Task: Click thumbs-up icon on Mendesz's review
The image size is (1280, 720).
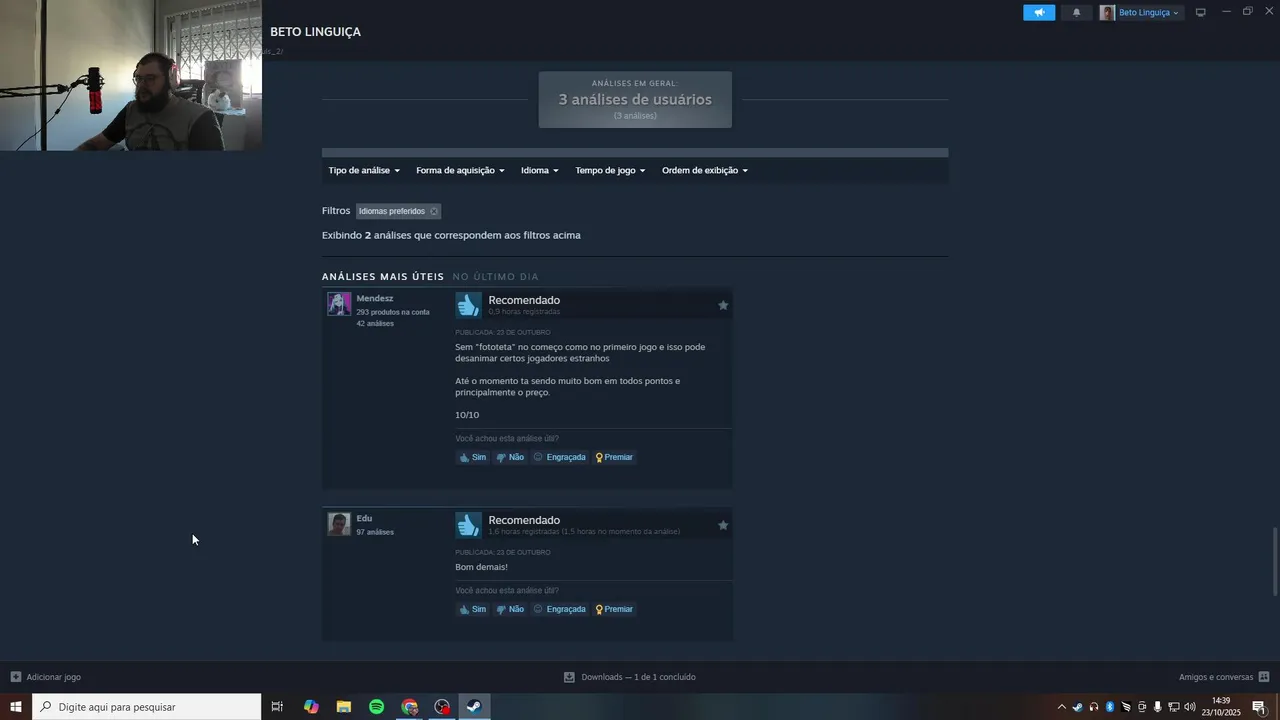Action: pos(468,305)
